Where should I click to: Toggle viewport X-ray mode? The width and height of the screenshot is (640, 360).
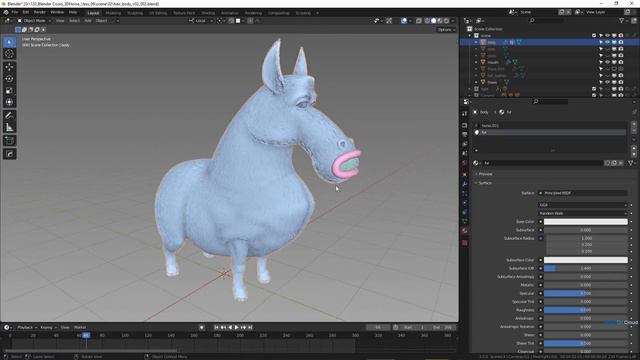coord(419,20)
